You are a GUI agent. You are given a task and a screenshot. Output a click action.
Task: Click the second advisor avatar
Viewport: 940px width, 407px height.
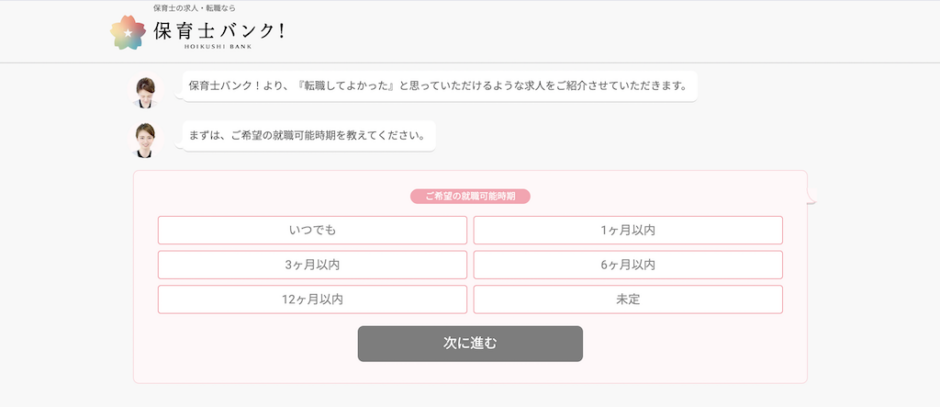click(146, 139)
